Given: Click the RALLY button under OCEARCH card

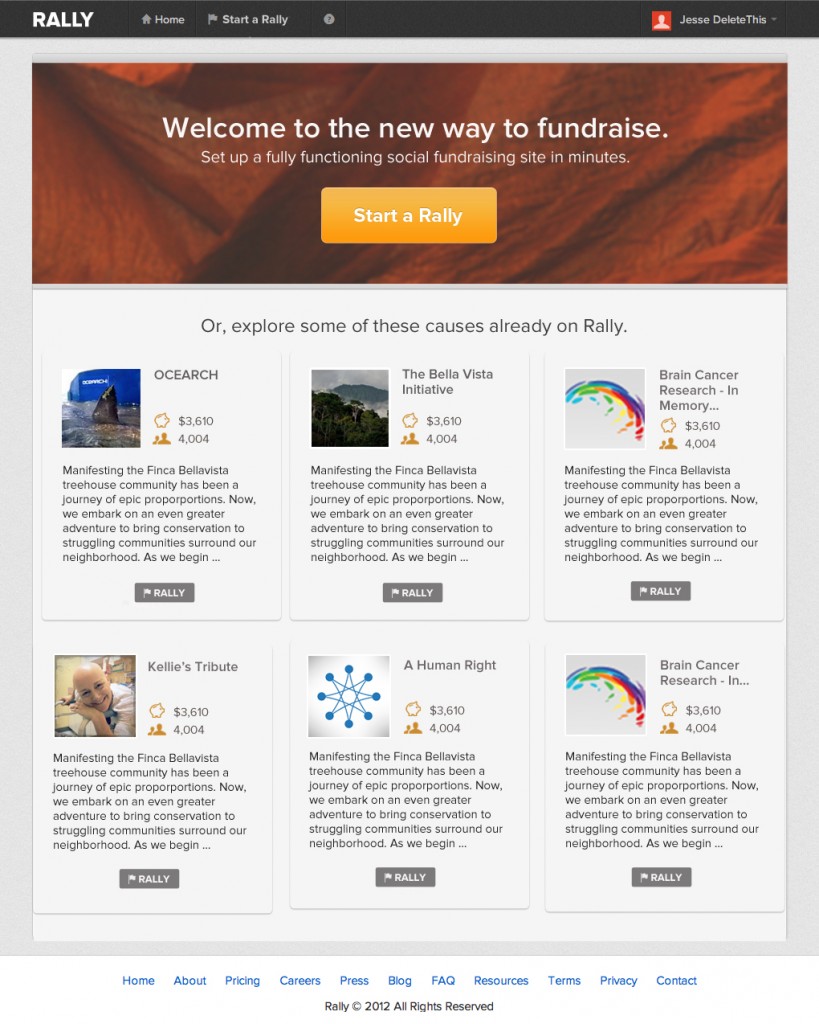Looking at the screenshot, I should pos(165,593).
